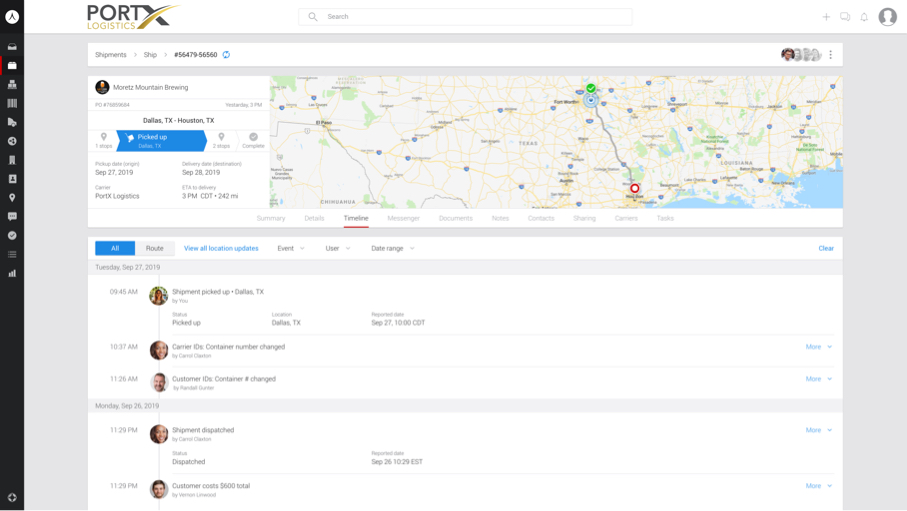The width and height of the screenshot is (907, 511).
Task: Switch to the Details tab
Action: click(314, 218)
